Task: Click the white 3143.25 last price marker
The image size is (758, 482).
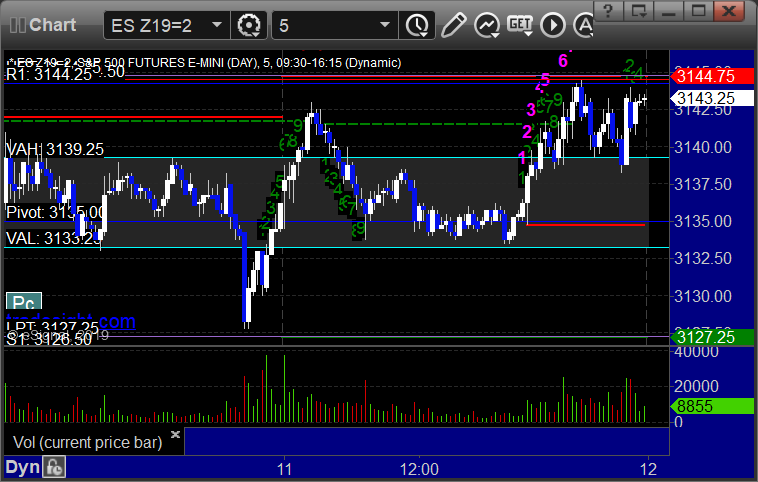Action: 712,98
